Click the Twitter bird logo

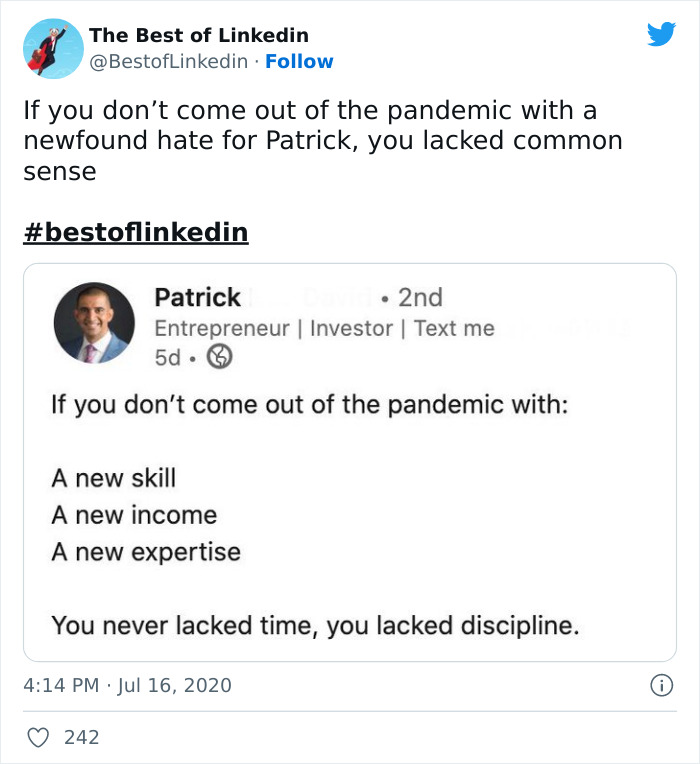[661, 35]
